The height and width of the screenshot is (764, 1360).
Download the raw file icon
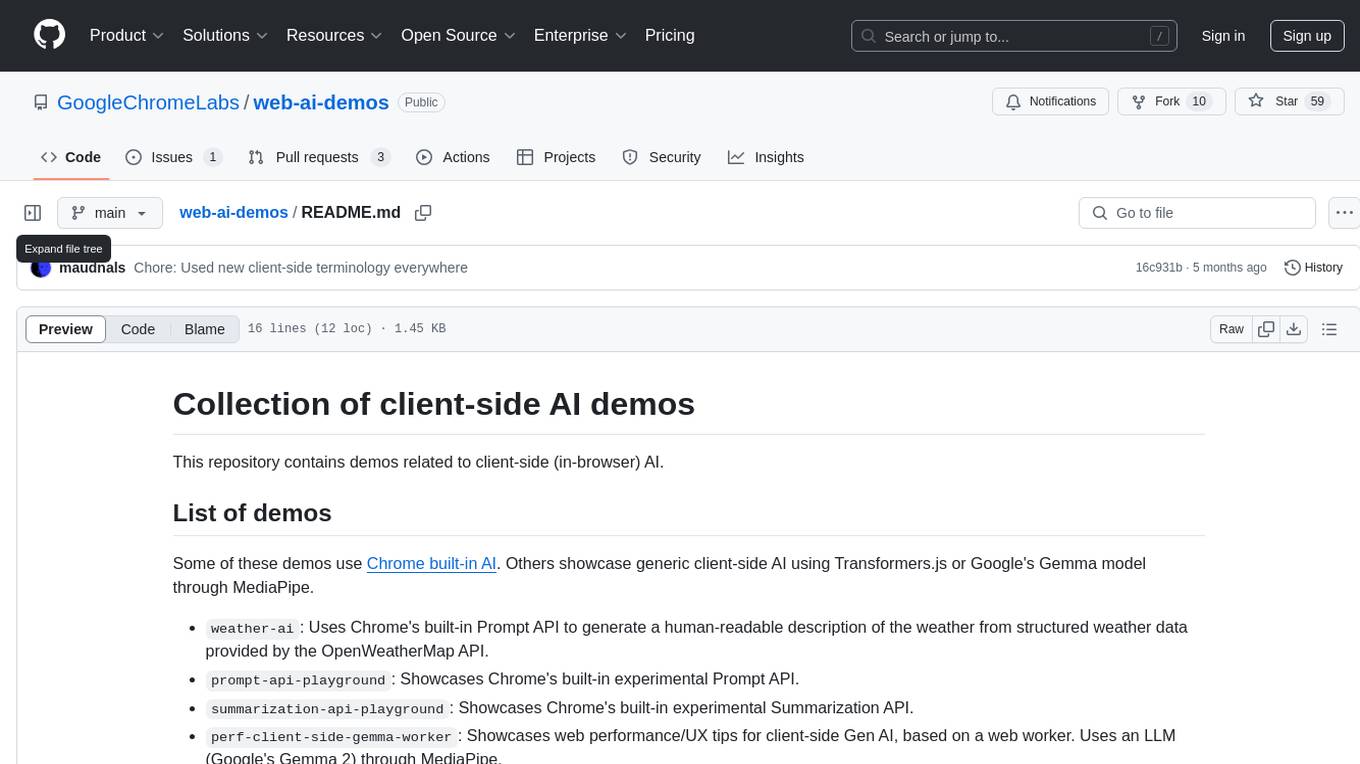pos(1293,329)
